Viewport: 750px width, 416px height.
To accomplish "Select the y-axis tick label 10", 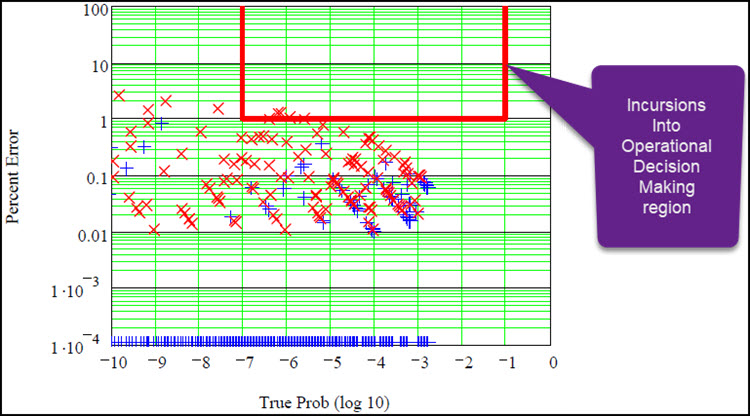I will pos(98,66).
